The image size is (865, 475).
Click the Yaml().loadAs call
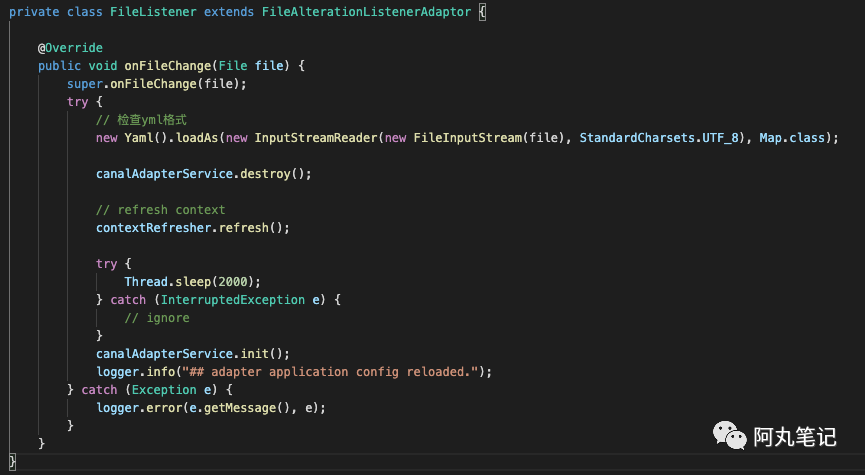(171, 138)
